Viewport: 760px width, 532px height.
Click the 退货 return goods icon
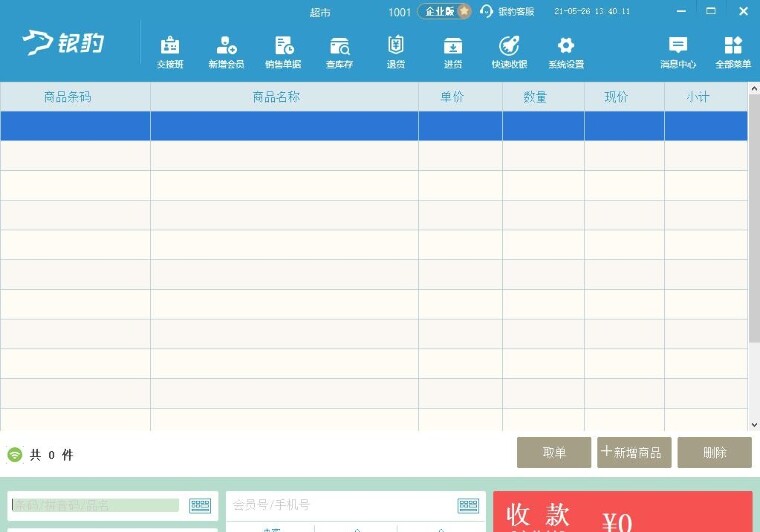396,52
